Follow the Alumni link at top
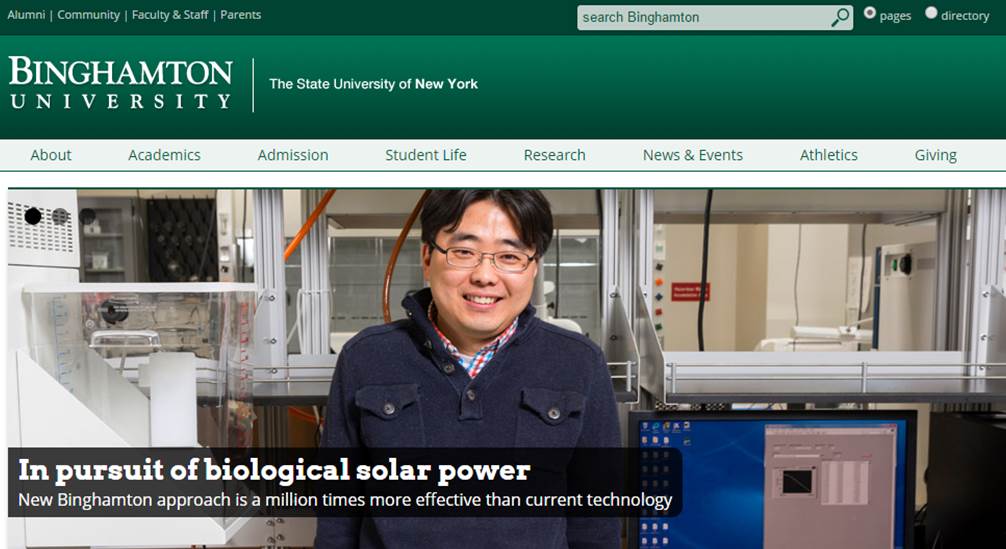This screenshot has width=1006, height=549. 26,15
